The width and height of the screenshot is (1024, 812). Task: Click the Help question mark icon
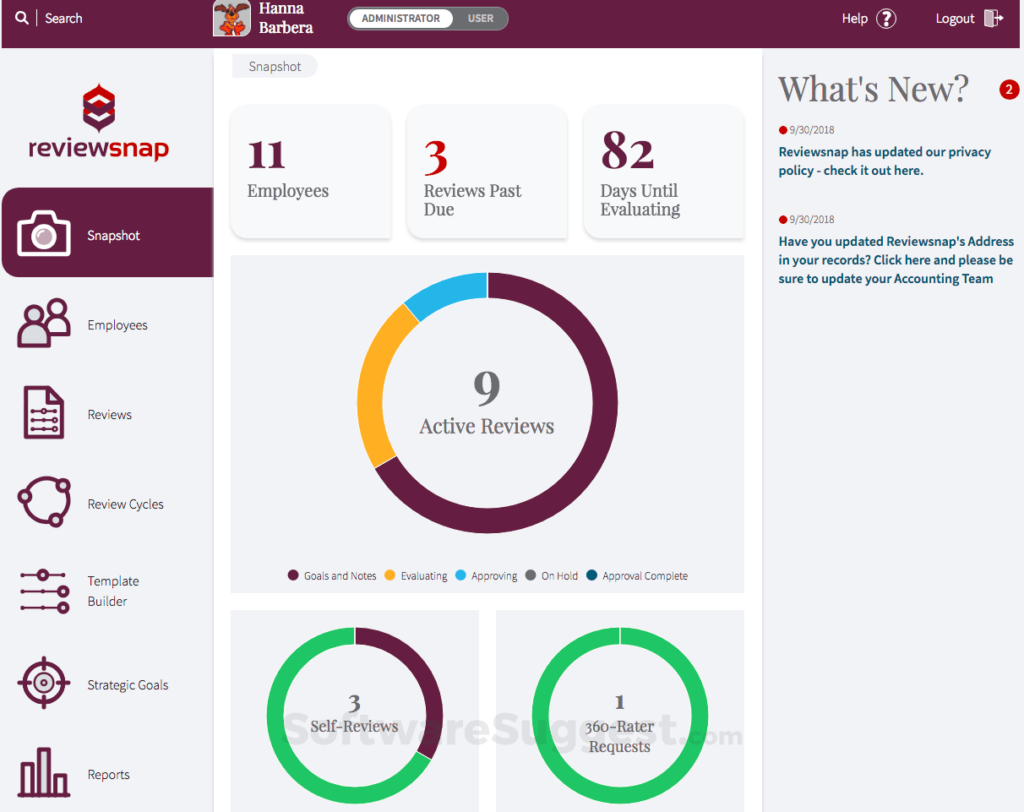coord(886,18)
